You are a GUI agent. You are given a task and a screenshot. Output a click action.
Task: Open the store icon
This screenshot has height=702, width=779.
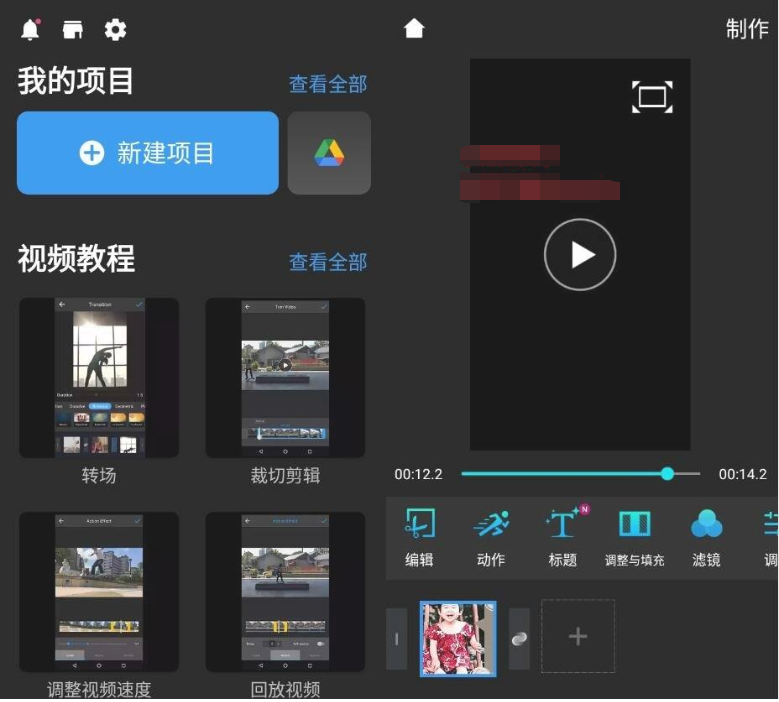click(x=73, y=30)
